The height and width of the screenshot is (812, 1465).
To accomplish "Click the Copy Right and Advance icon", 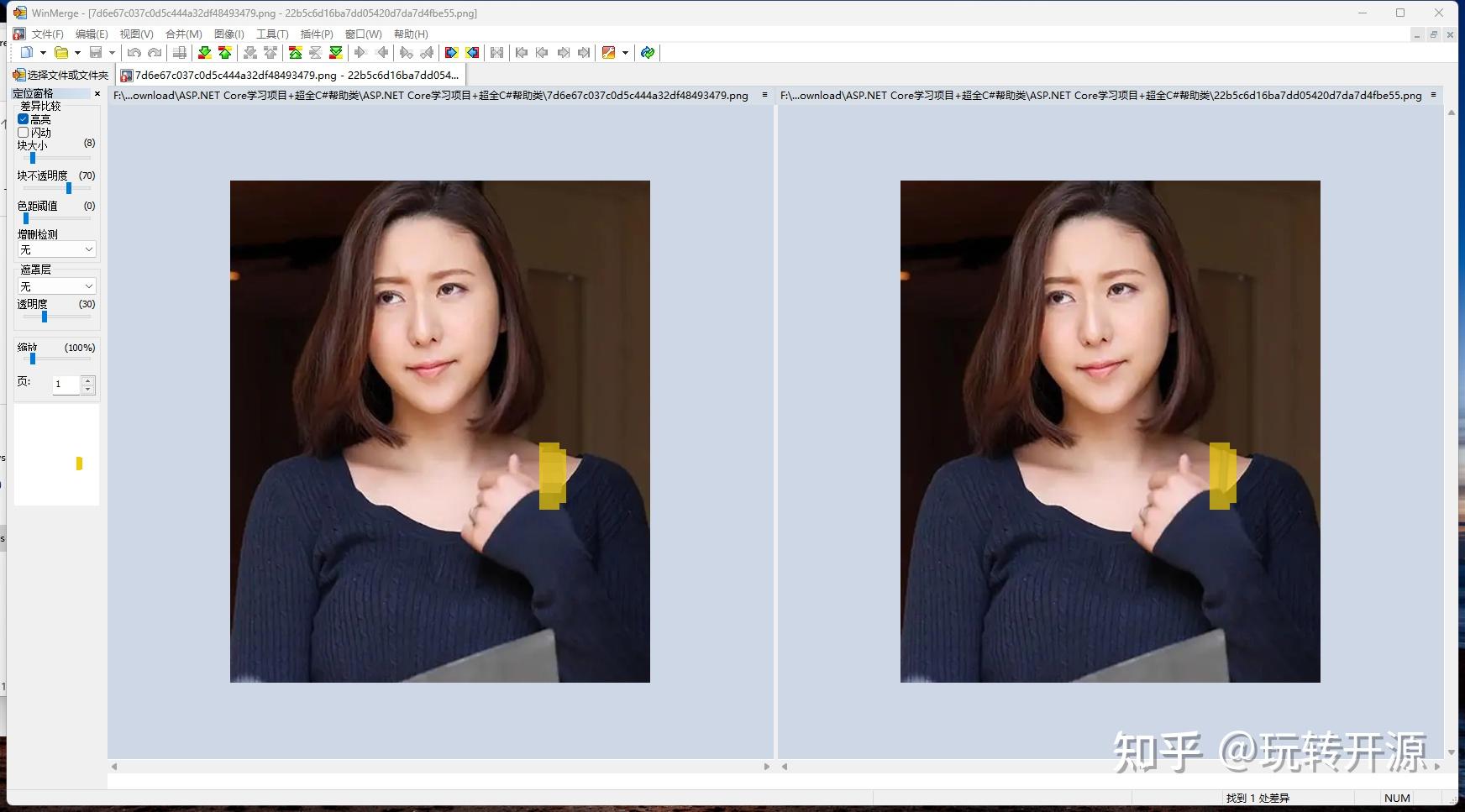I will pyautogui.click(x=407, y=52).
